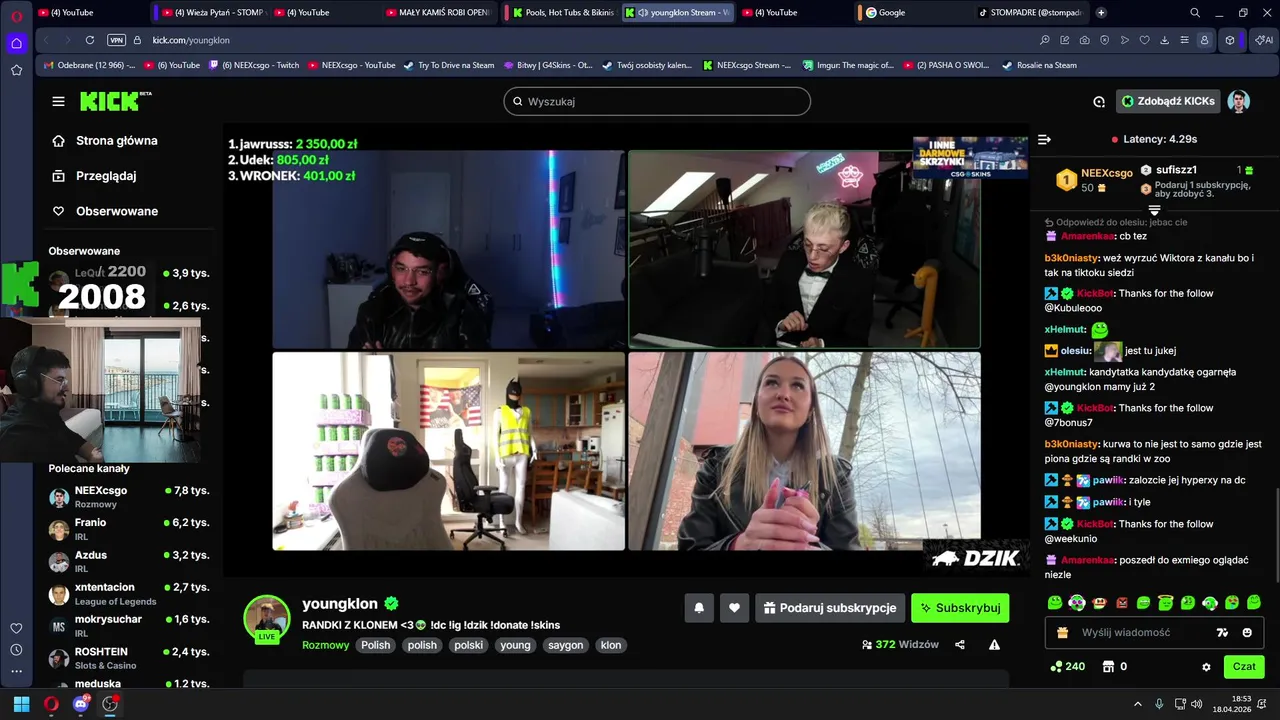
Task: Click the Podaruj subskrypcje button
Action: [830, 608]
